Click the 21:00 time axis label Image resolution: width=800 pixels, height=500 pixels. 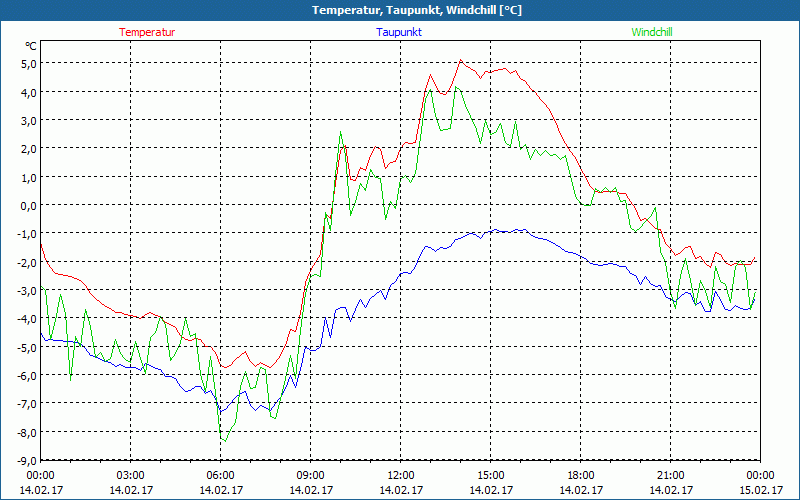670,475
